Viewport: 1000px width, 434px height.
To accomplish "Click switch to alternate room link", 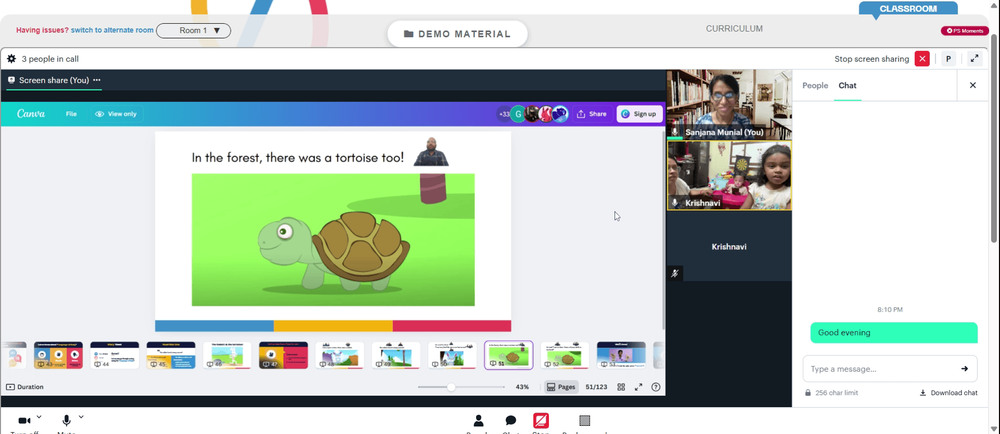I will (x=112, y=30).
